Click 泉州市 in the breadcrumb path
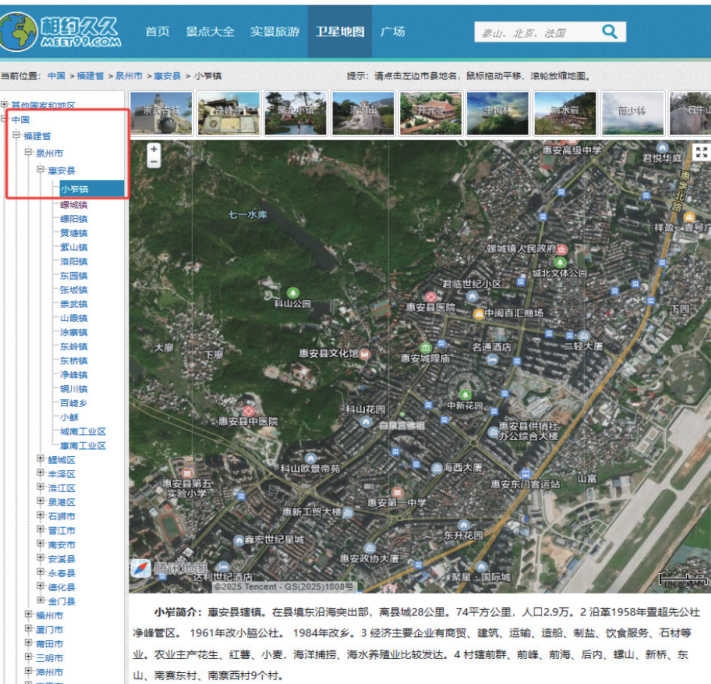711x684 pixels. tap(128, 75)
